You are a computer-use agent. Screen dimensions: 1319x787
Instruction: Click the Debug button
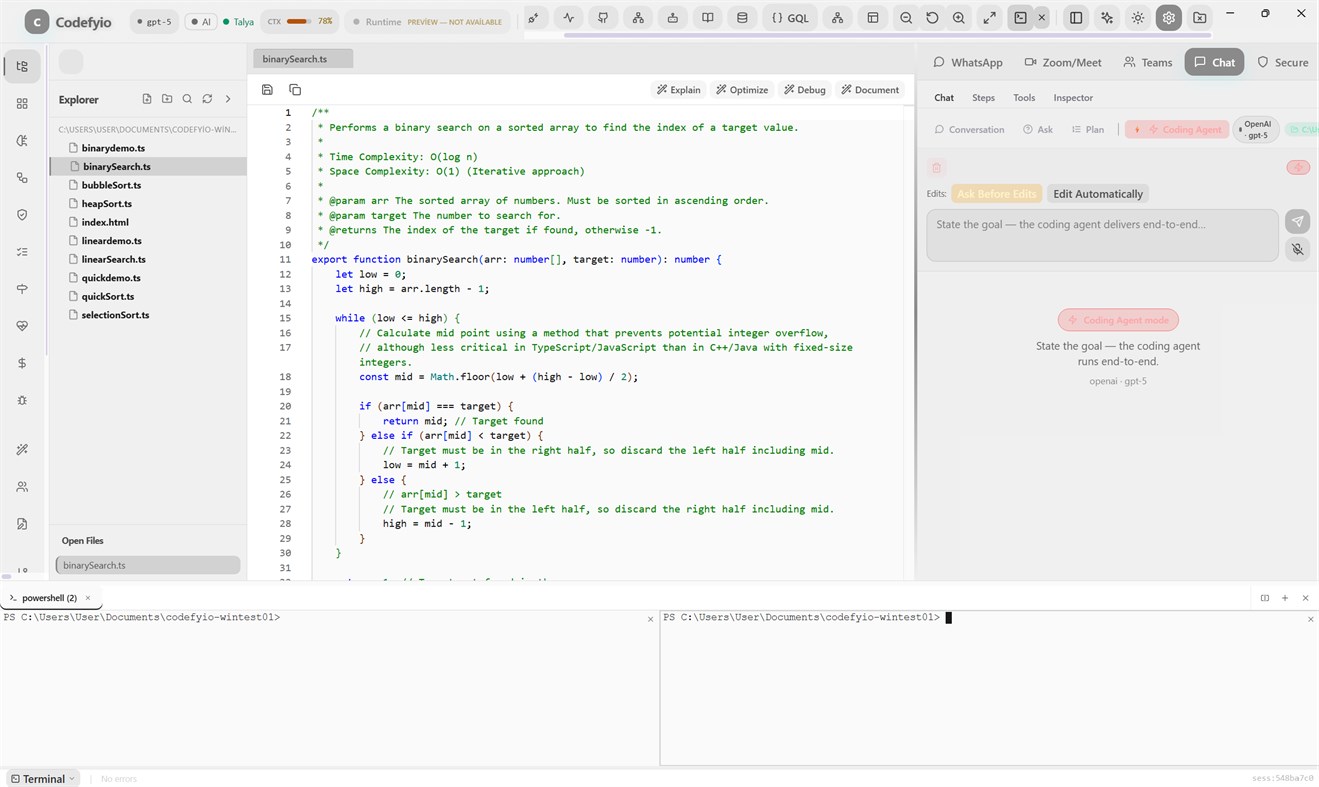(804, 90)
